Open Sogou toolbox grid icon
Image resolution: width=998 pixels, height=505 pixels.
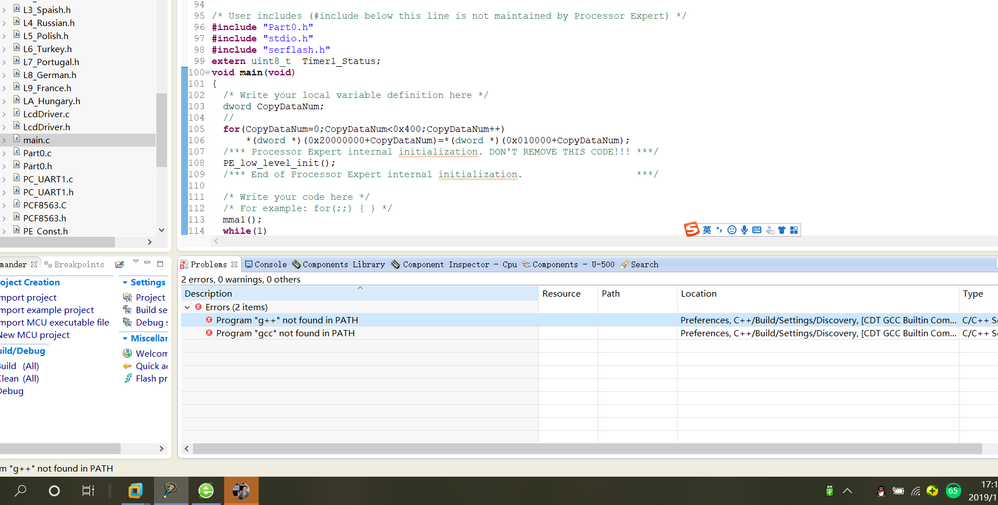click(x=794, y=230)
